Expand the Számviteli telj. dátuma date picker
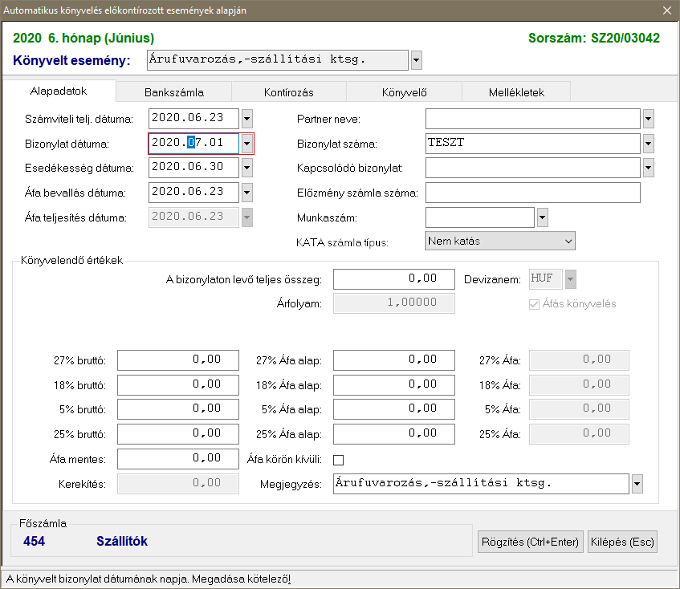This screenshot has height=589, width=680. pyautogui.click(x=247, y=118)
